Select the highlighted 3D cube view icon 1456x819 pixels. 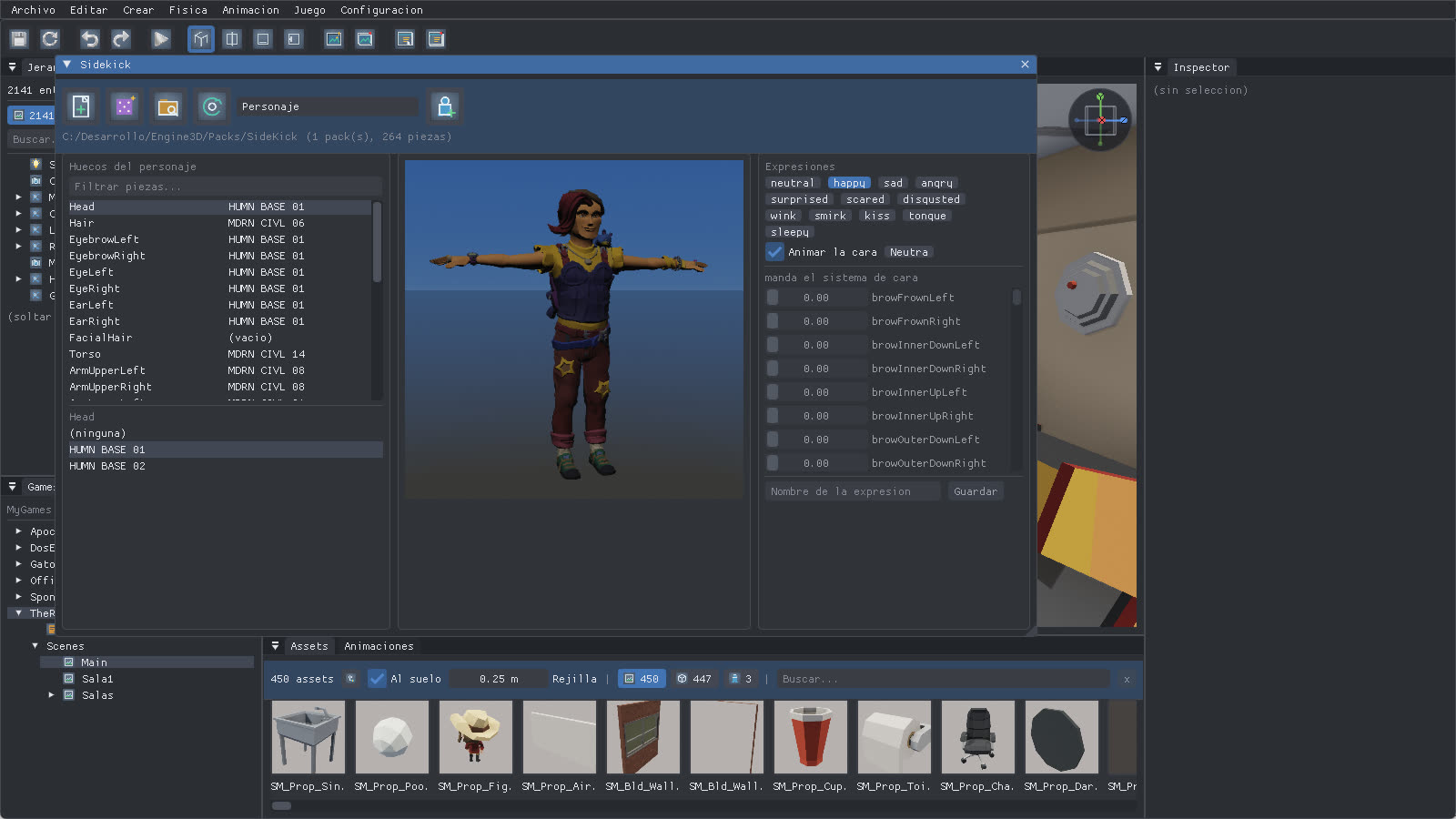[201, 39]
